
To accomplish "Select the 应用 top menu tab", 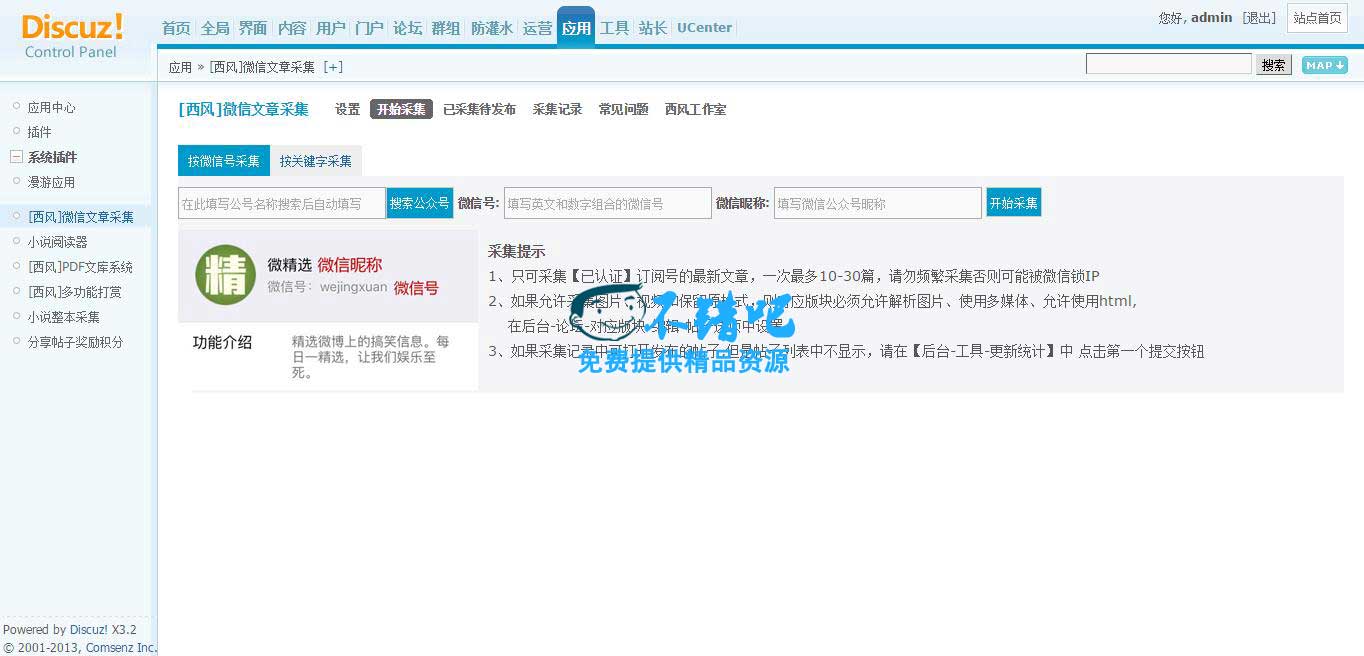I will [x=576, y=28].
